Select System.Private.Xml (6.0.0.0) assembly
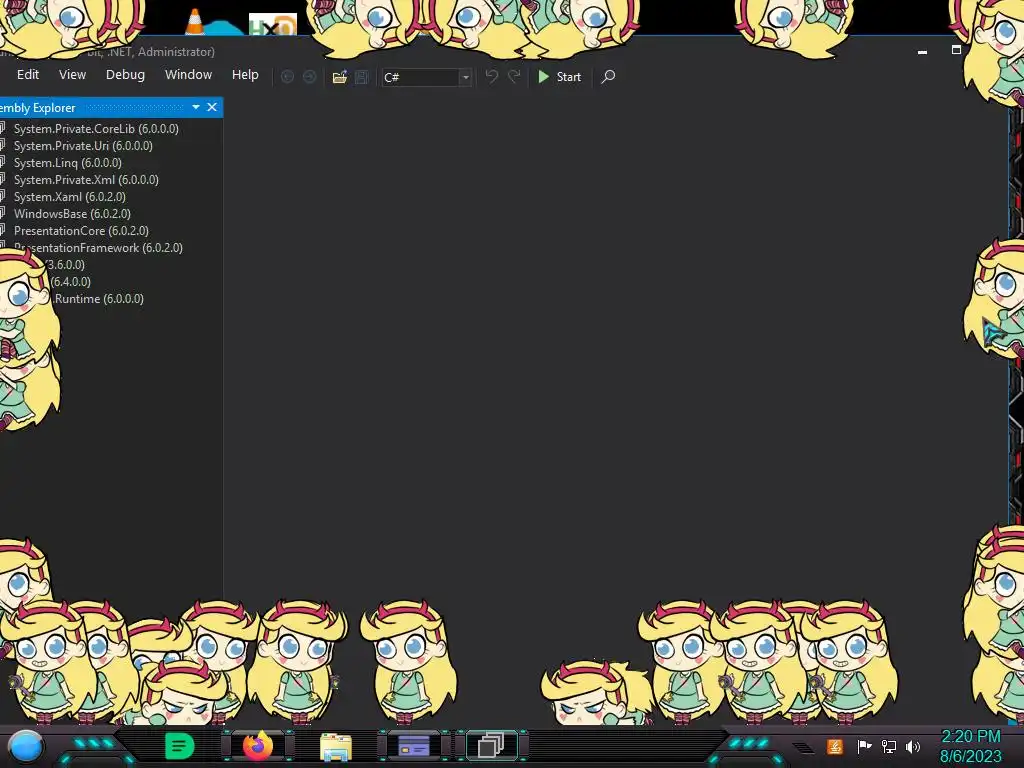The width and height of the screenshot is (1024, 768). tap(86, 180)
